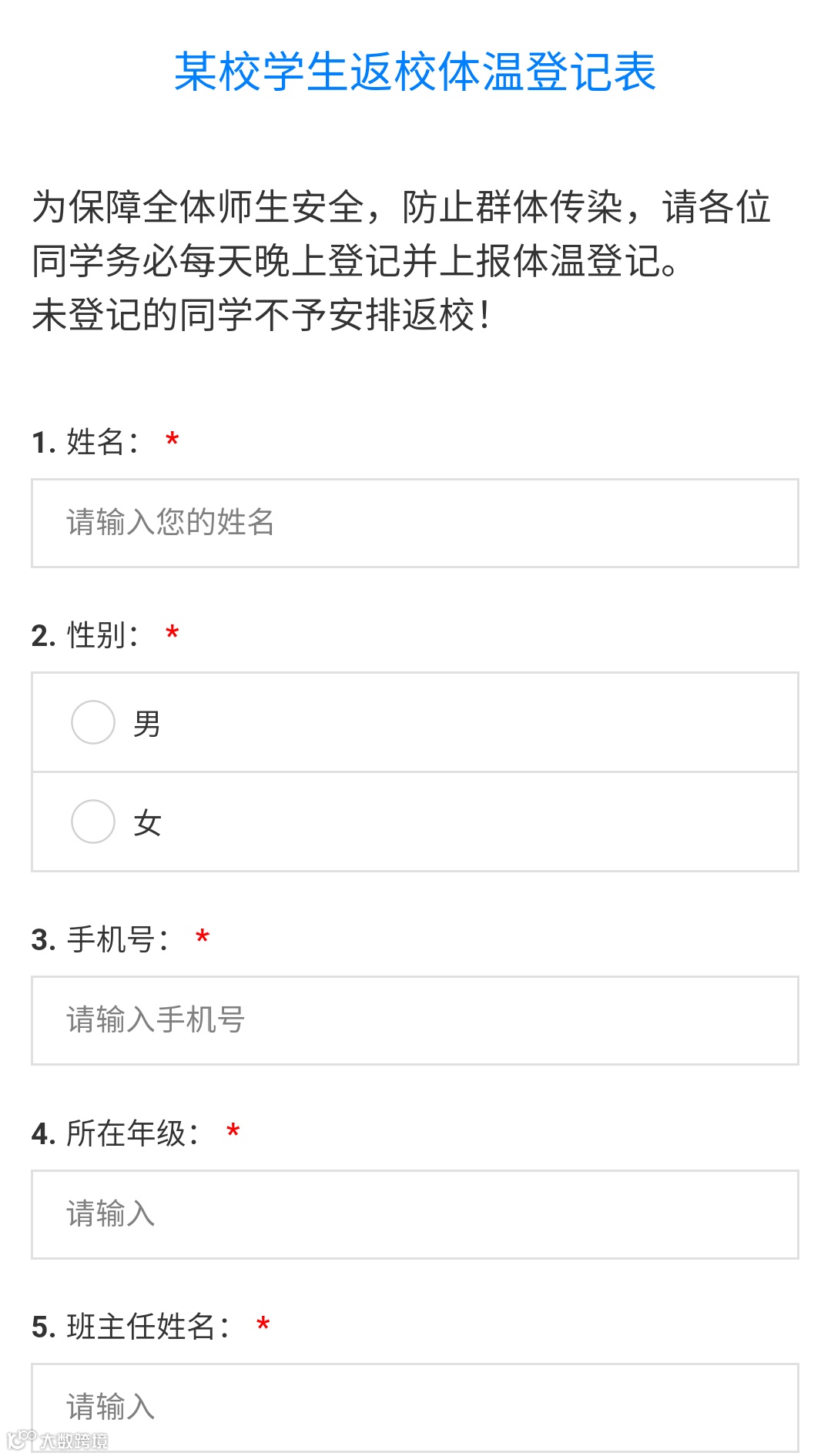
Task: Click the red asterisk beside 手机号
Action: [203, 939]
